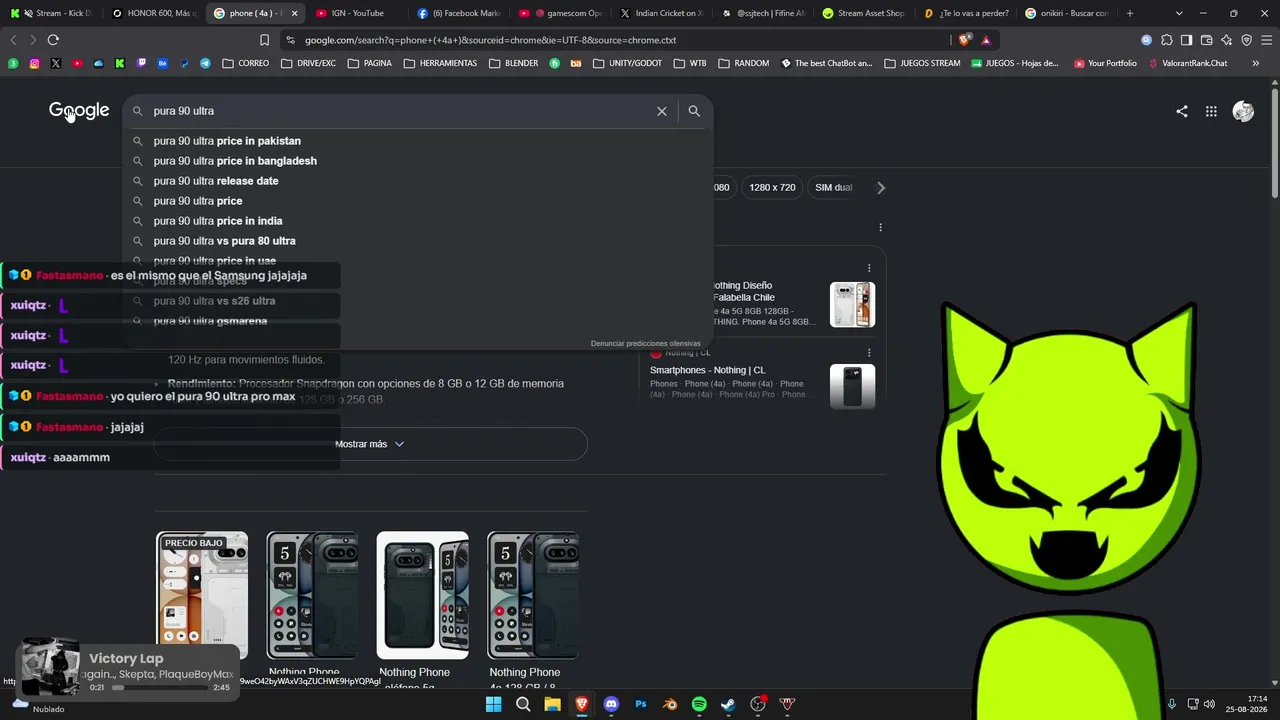Open File Explorer from the taskbar

(552, 704)
